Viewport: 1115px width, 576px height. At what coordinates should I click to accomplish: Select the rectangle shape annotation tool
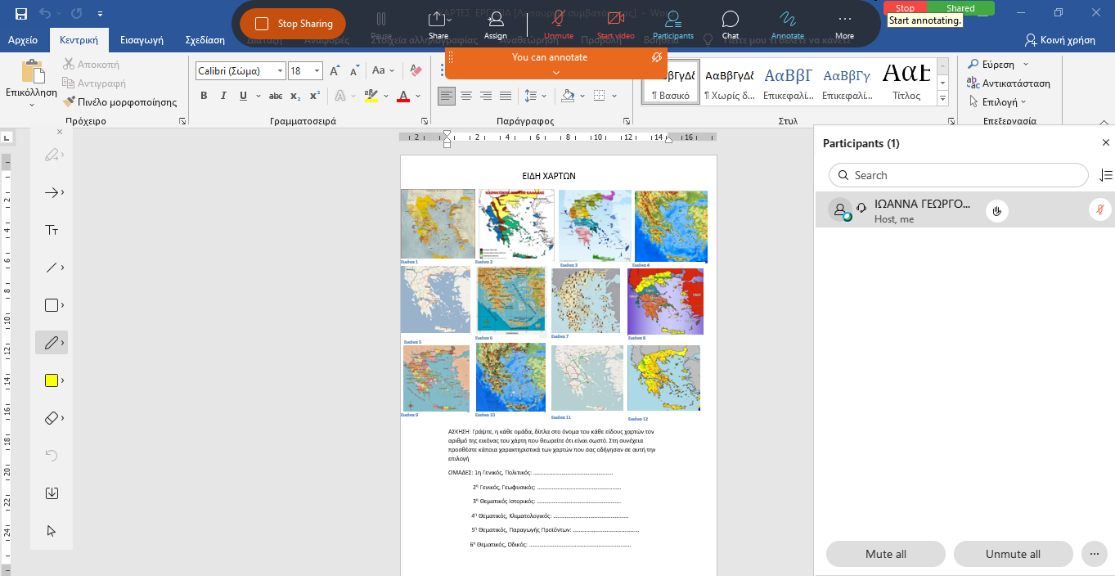pos(51,305)
